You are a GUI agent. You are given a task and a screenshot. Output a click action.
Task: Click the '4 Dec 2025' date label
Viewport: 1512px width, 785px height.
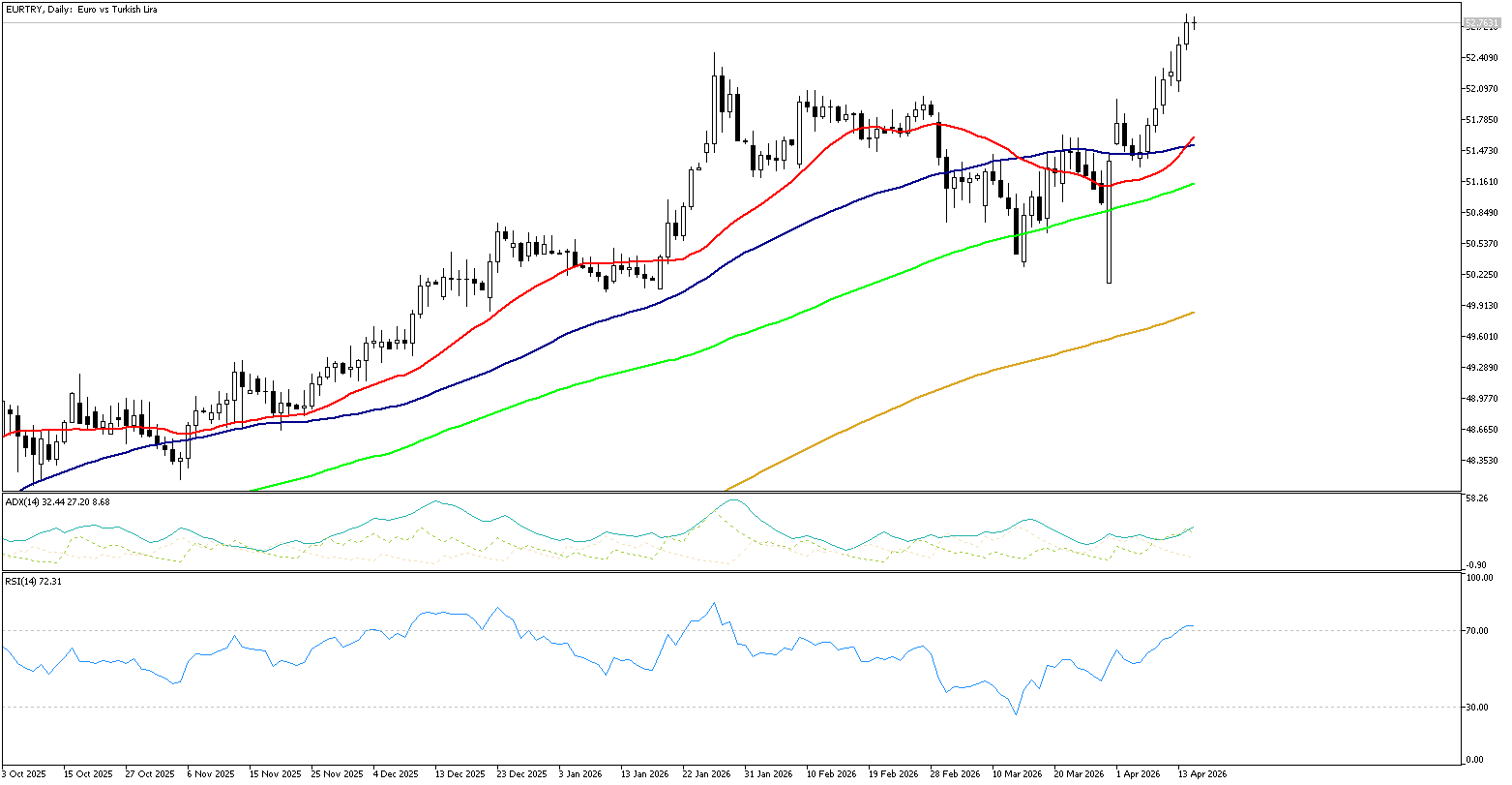(x=396, y=774)
